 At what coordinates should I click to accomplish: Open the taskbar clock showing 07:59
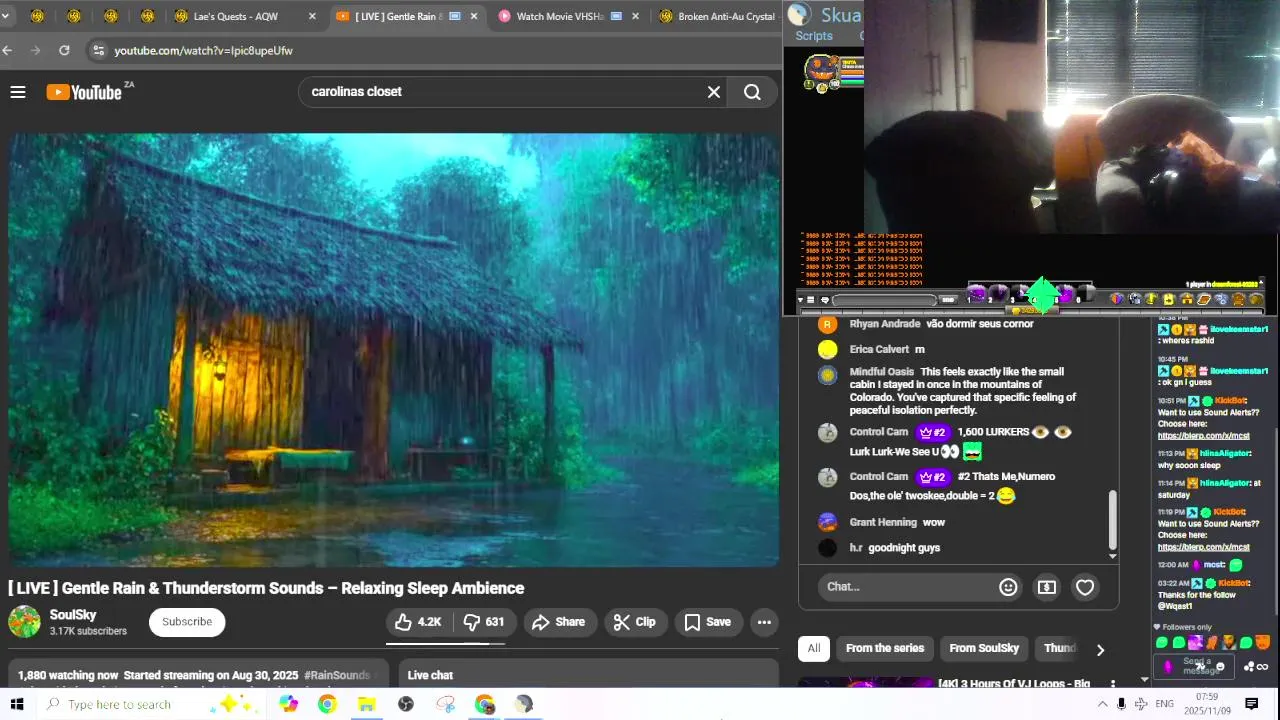pos(1206,703)
